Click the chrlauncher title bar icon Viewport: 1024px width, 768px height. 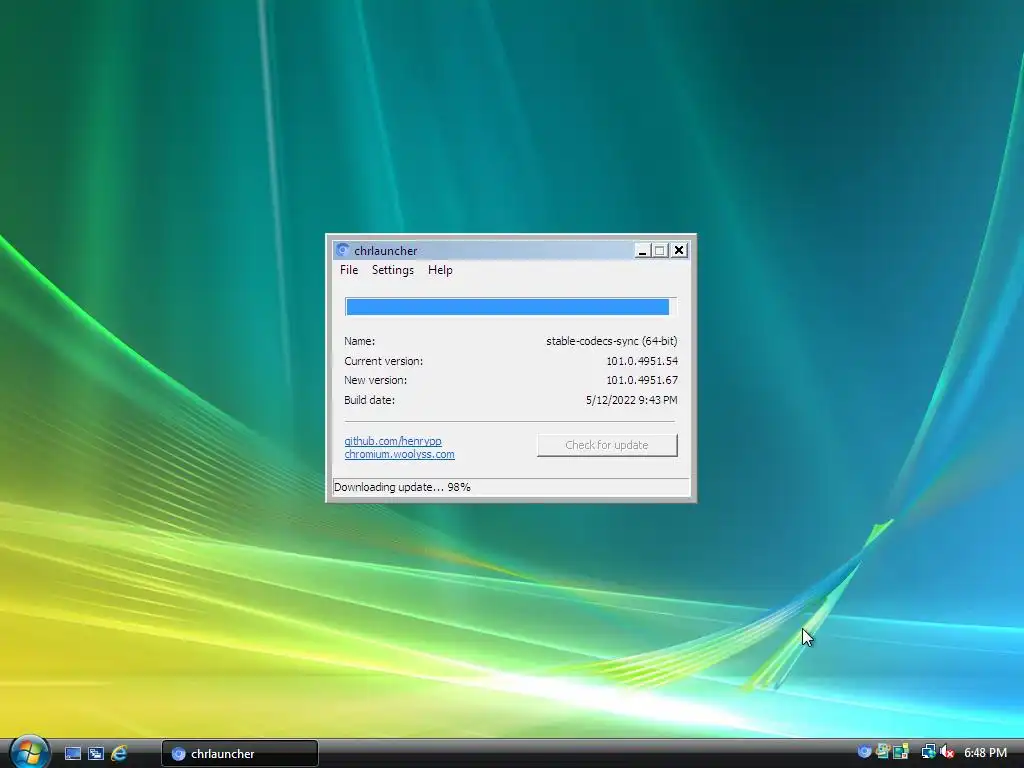[x=342, y=250]
